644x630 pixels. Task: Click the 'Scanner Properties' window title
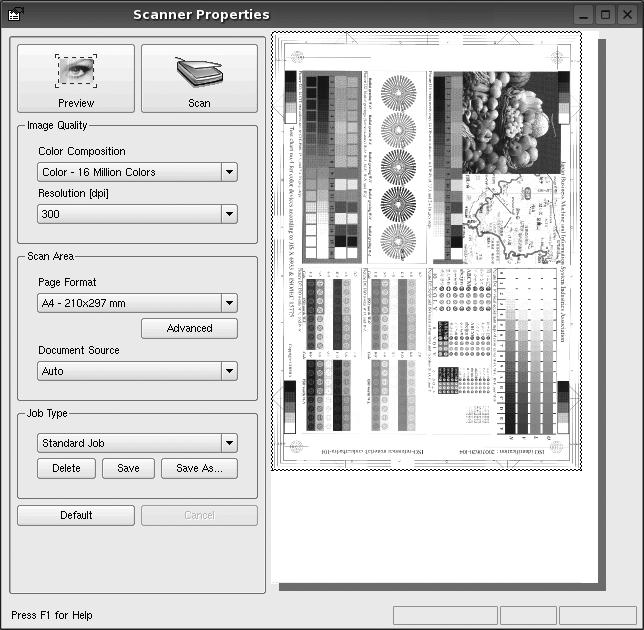[x=201, y=15]
